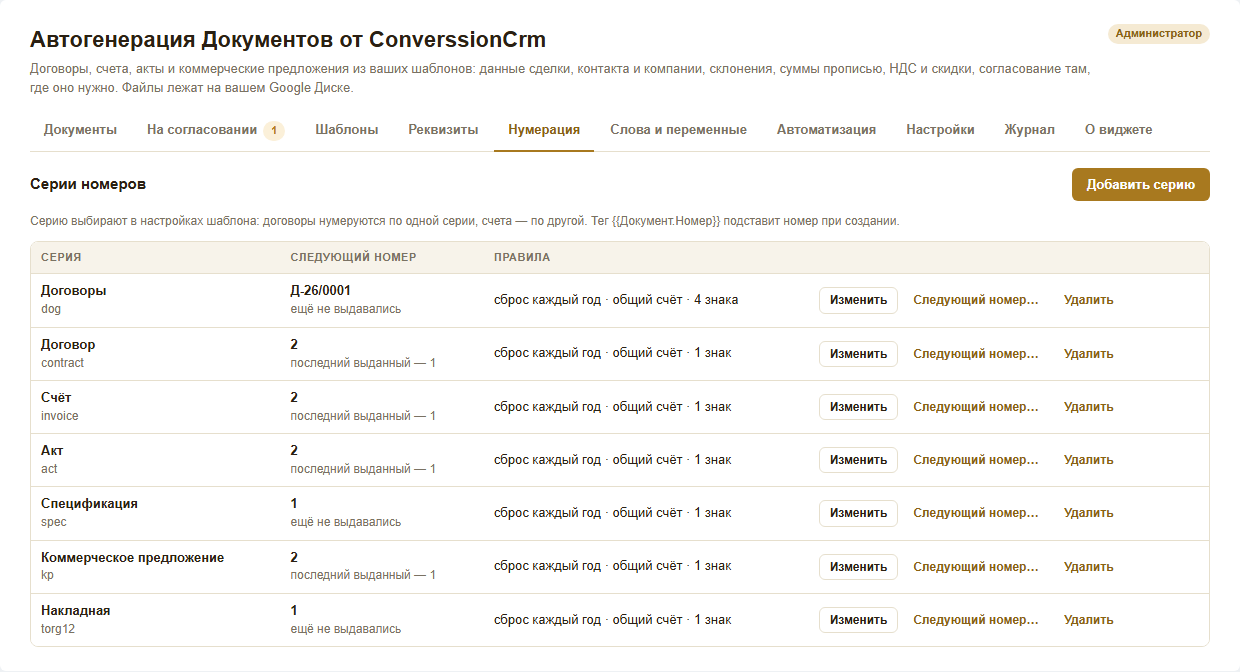Edit the Коммерческое предложение series
The height and width of the screenshot is (672, 1240).
click(x=858, y=567)
